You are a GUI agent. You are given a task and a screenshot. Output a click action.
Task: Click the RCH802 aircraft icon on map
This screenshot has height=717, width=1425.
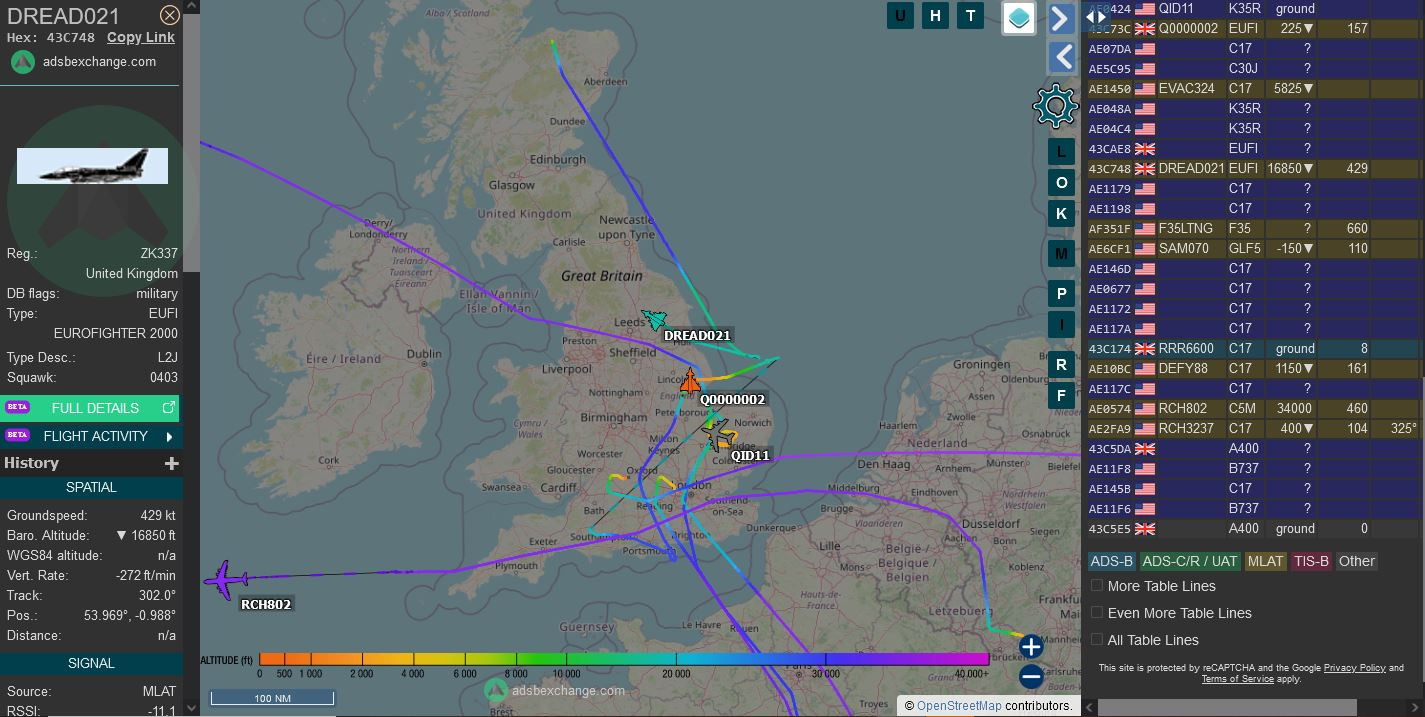click(226, 578)
